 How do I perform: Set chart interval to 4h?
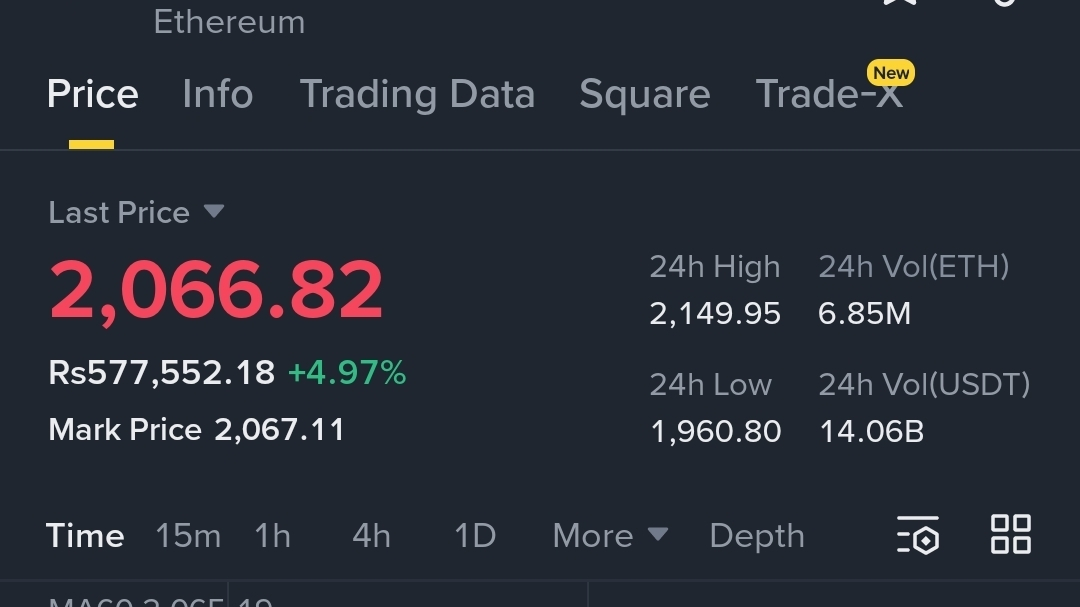click(371, 536)
